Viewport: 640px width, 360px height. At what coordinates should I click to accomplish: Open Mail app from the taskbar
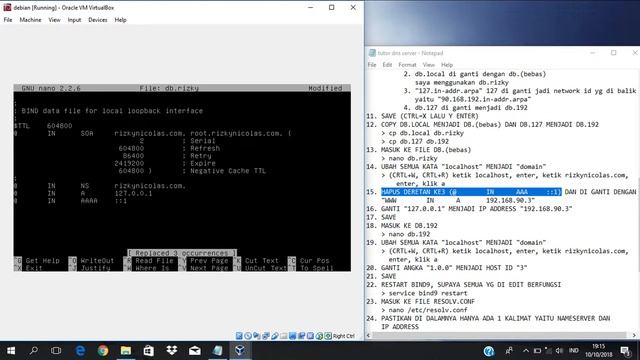pyautogui.click(x=194, y=351)
